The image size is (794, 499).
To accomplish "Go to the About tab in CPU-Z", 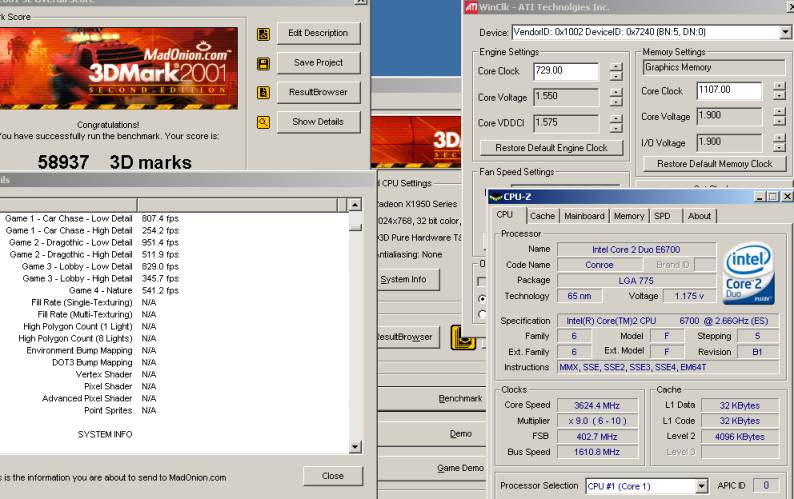I will pos(699,216).
